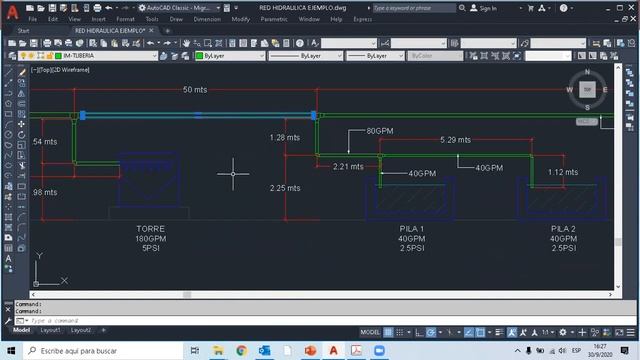The width and height of the screenshot is (640, 360).
Task: Toggle snap mode dots icon in the status bar
Action: click(x=400, y=333)
